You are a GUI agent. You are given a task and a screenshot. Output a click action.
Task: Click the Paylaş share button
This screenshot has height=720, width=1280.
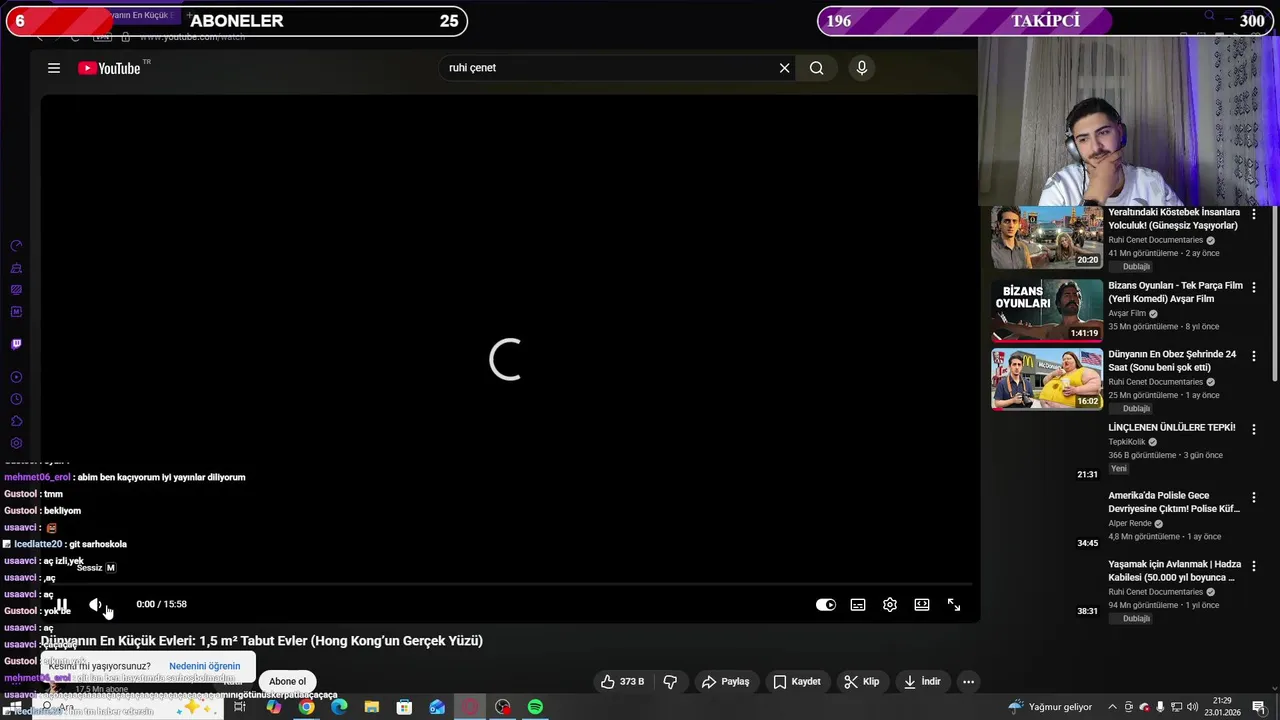click(x=726, y=682)
